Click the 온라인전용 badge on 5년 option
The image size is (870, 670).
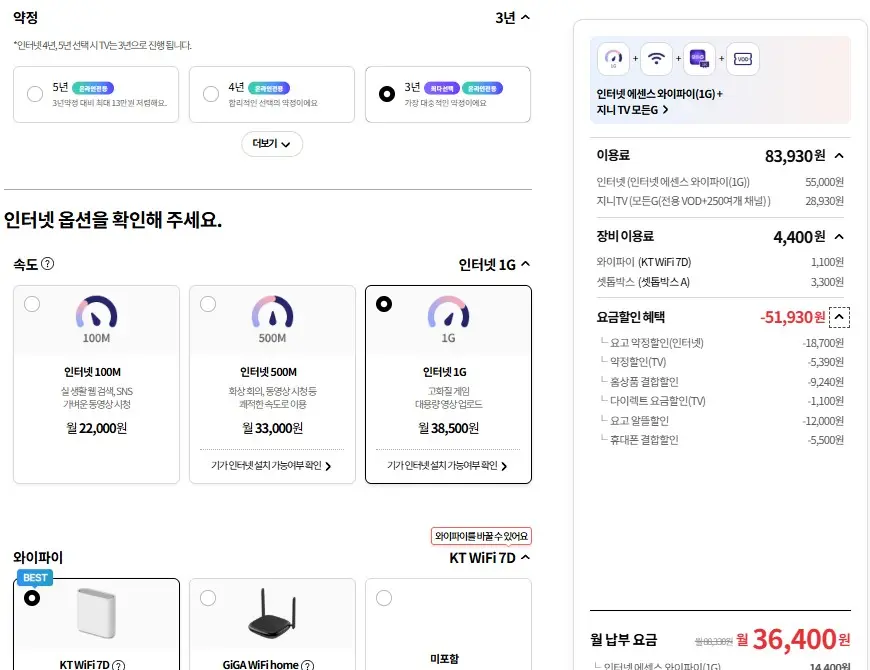click(93, 88)
